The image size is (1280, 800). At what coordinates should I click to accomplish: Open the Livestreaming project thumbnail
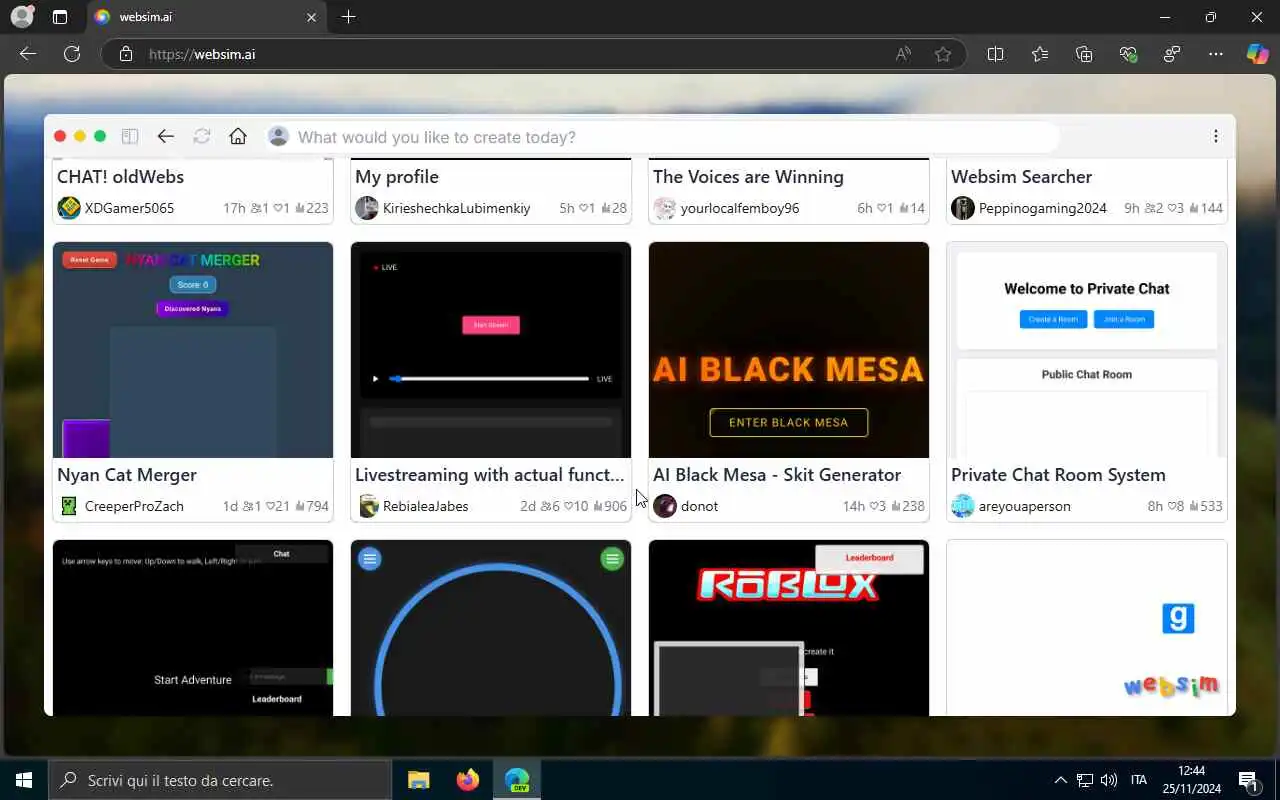491,350
